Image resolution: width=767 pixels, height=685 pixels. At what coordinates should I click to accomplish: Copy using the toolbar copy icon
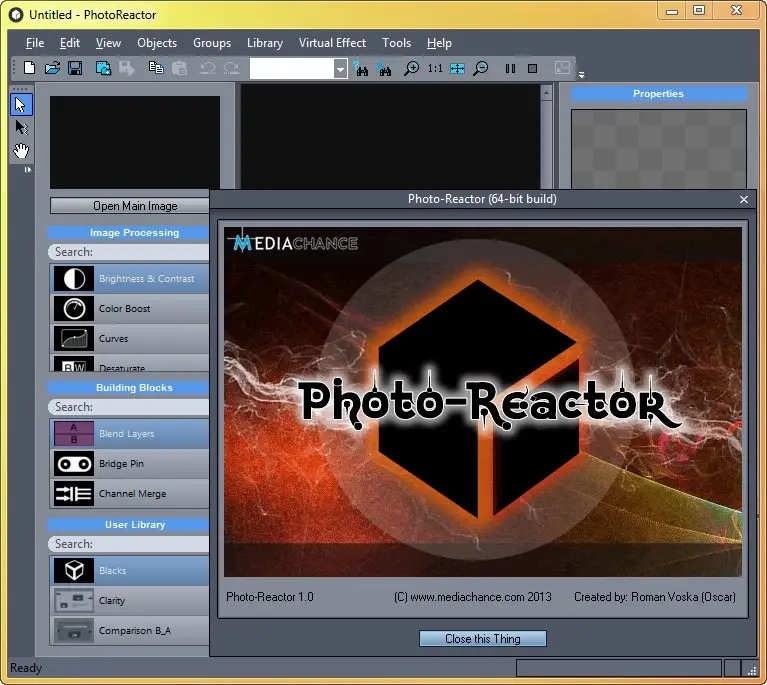point(156,68)
